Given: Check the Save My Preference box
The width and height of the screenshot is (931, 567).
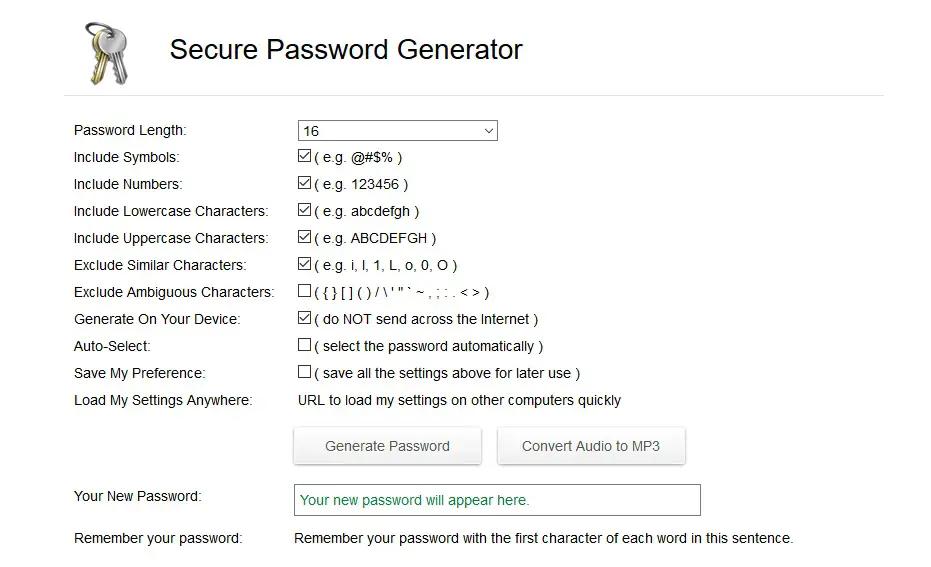Looking at the screenshot, I should point(304,373).
